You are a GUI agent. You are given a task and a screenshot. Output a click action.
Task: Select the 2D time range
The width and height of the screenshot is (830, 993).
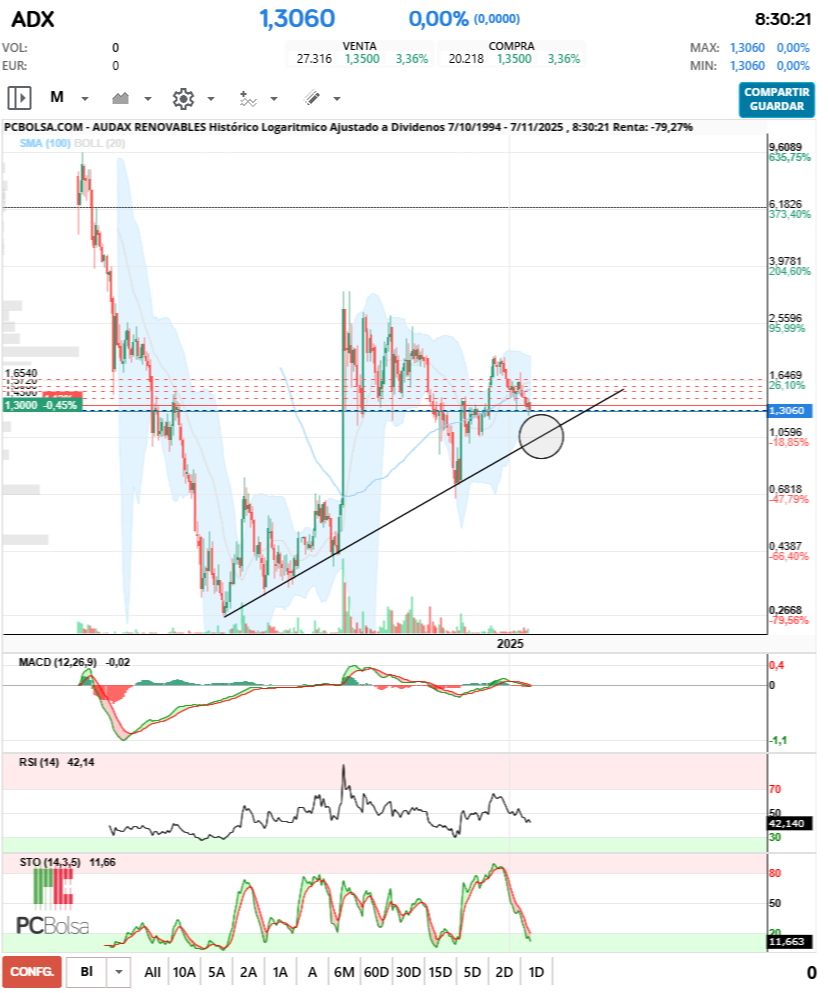(504, 972)
